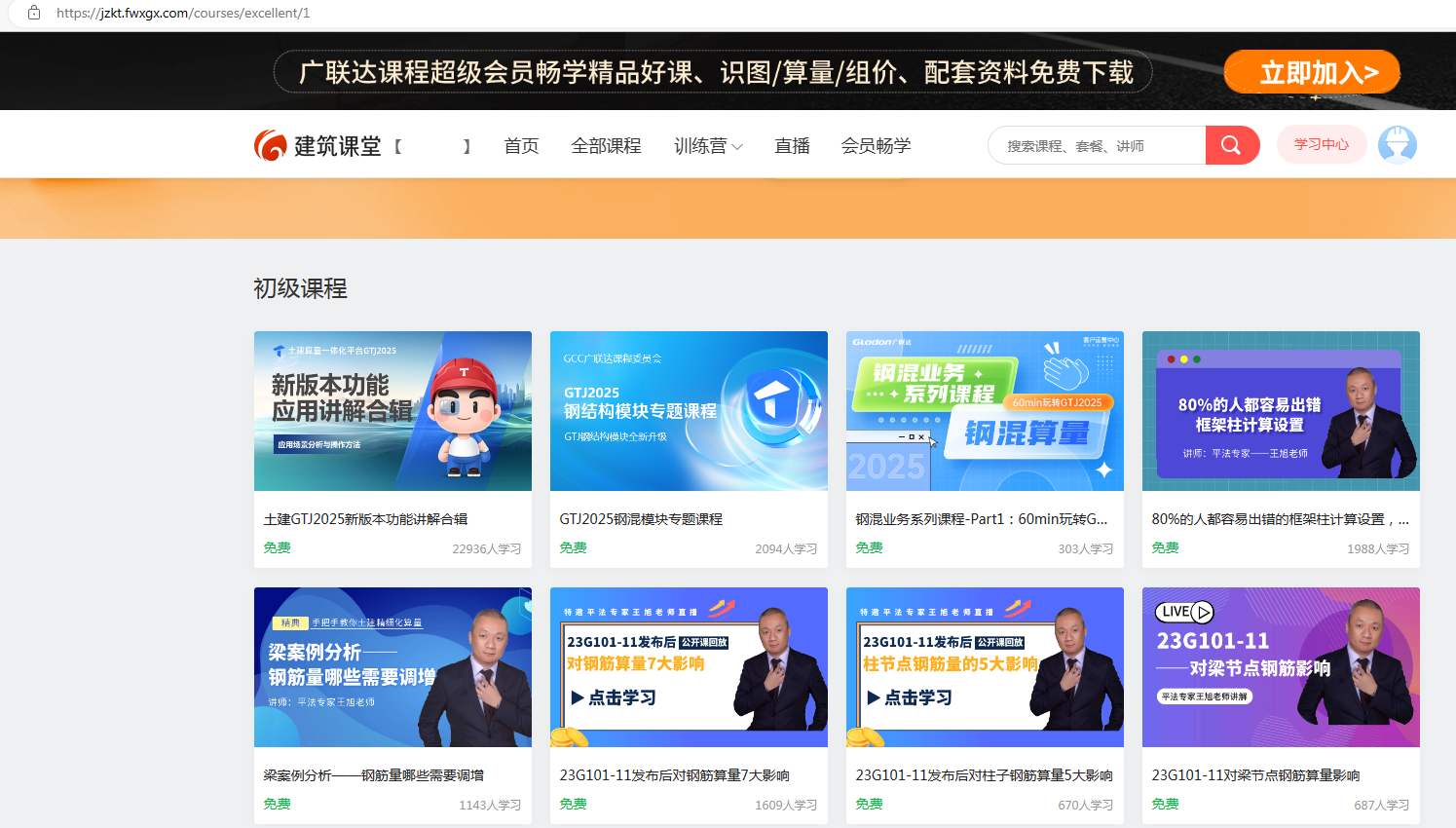Open the user avatar profile icon
Screen dimensions: 1456x828
pos(1398,145)
